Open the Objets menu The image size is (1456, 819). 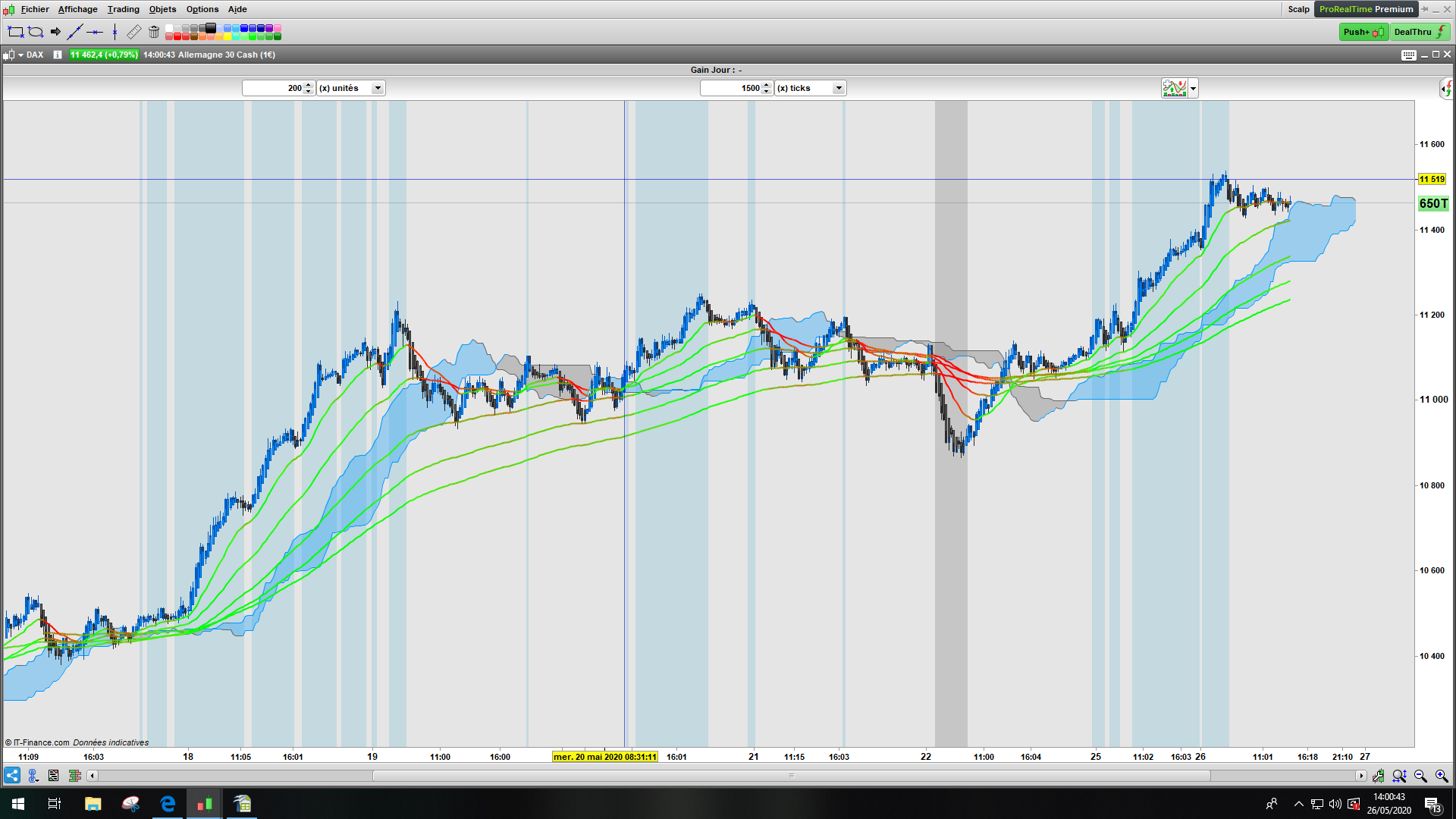(x=162, y=9)
